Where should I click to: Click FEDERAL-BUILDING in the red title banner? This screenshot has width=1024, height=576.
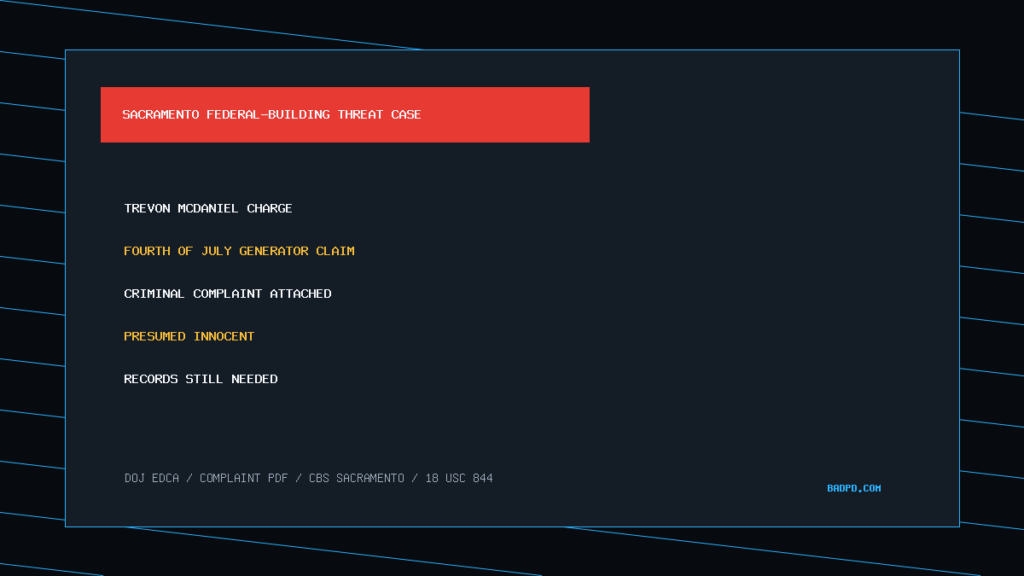[268, 114]
